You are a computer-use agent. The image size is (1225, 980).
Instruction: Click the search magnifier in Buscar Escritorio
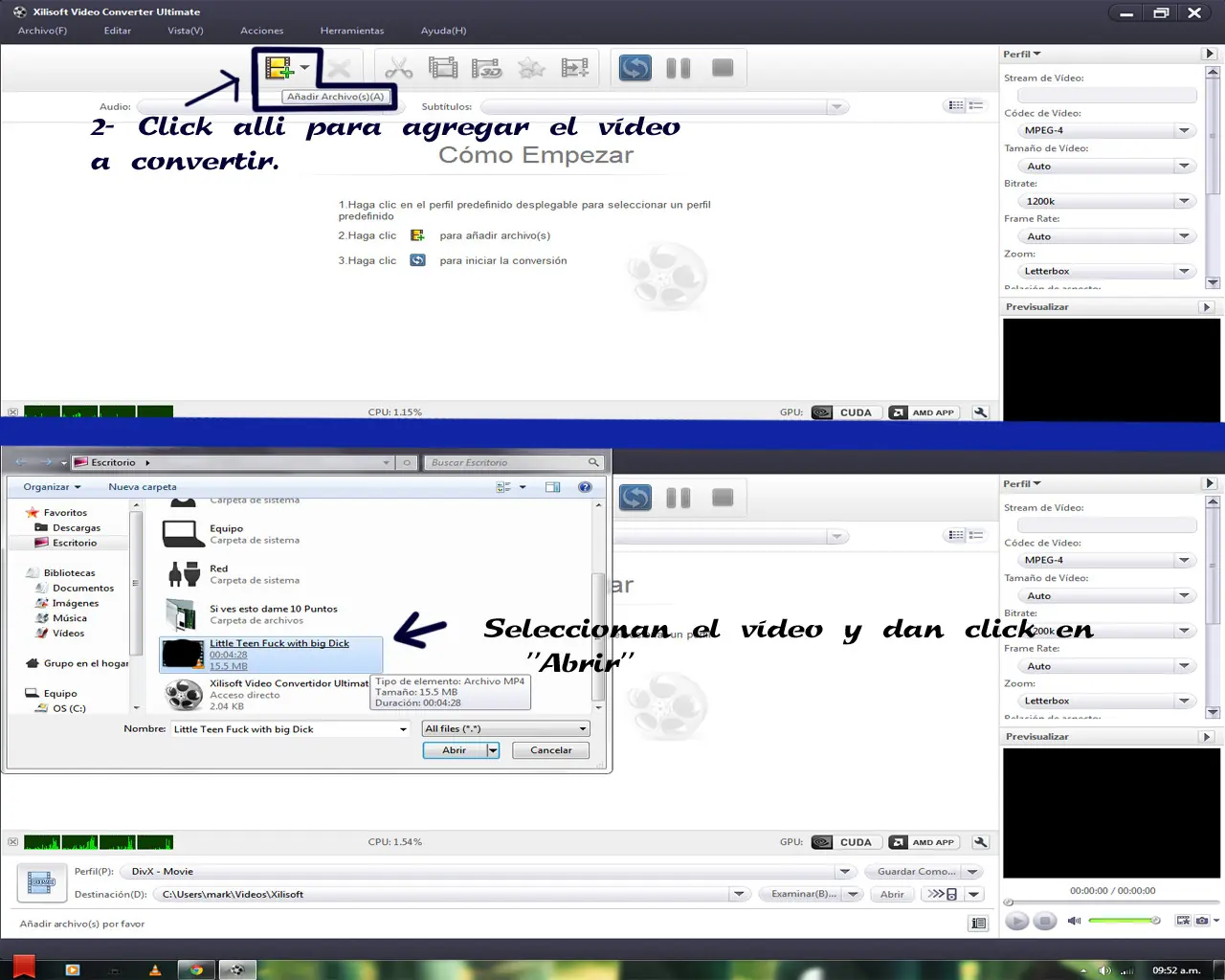tap(593, 462)
